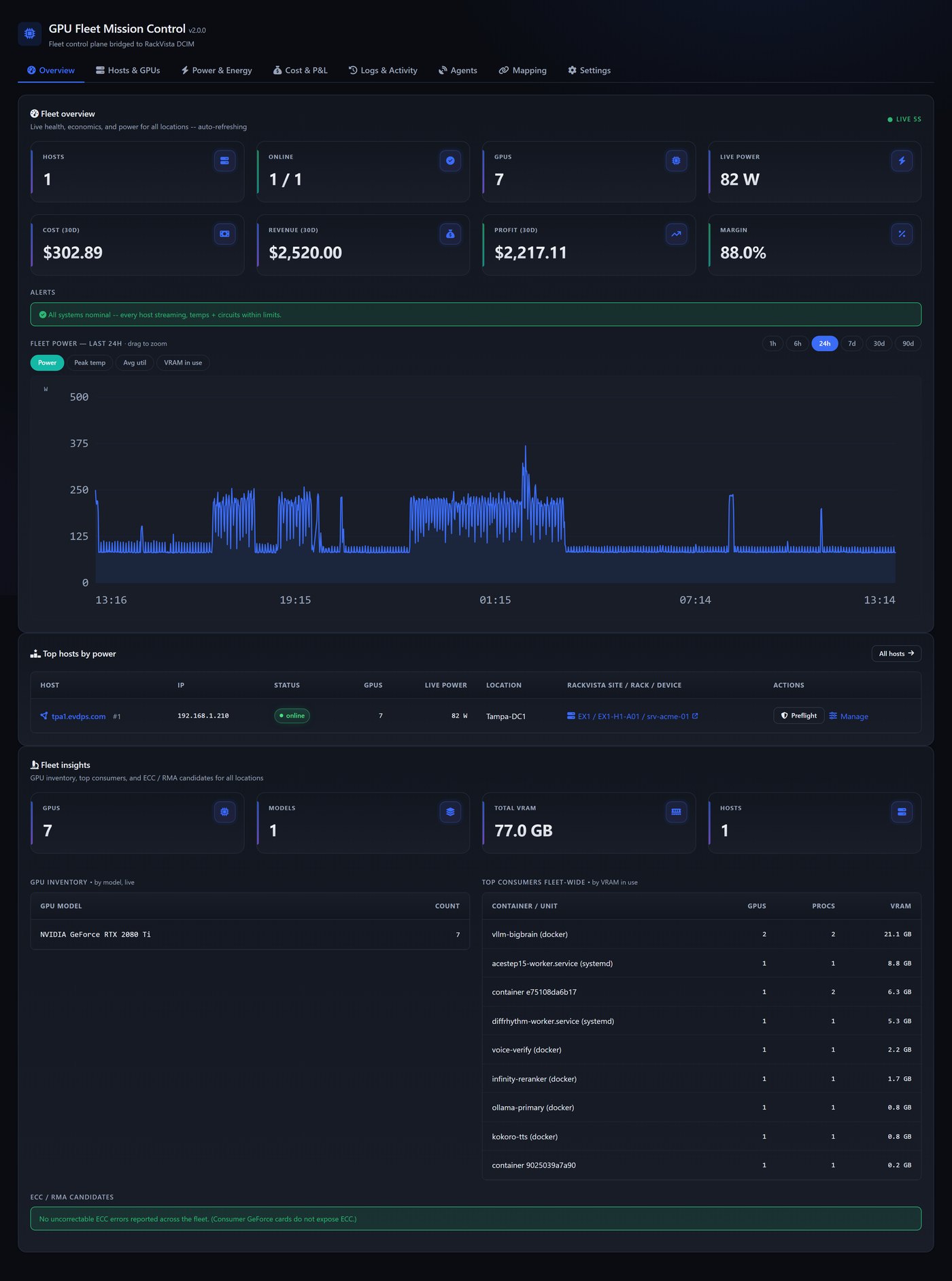Click the external link icon after srv-acme-01

click(x=695, y=716)
